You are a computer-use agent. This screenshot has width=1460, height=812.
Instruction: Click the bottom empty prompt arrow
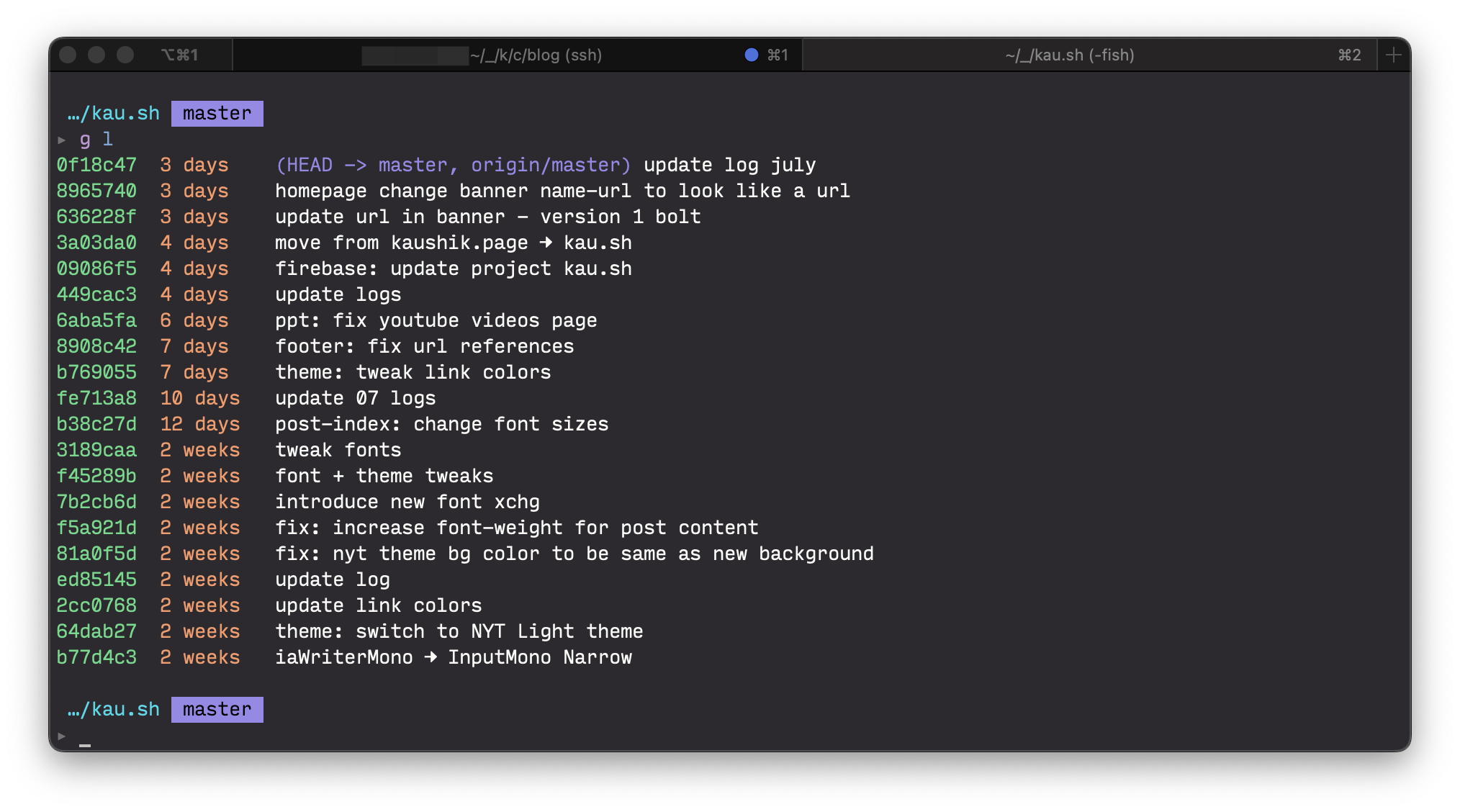coord(61,736)
